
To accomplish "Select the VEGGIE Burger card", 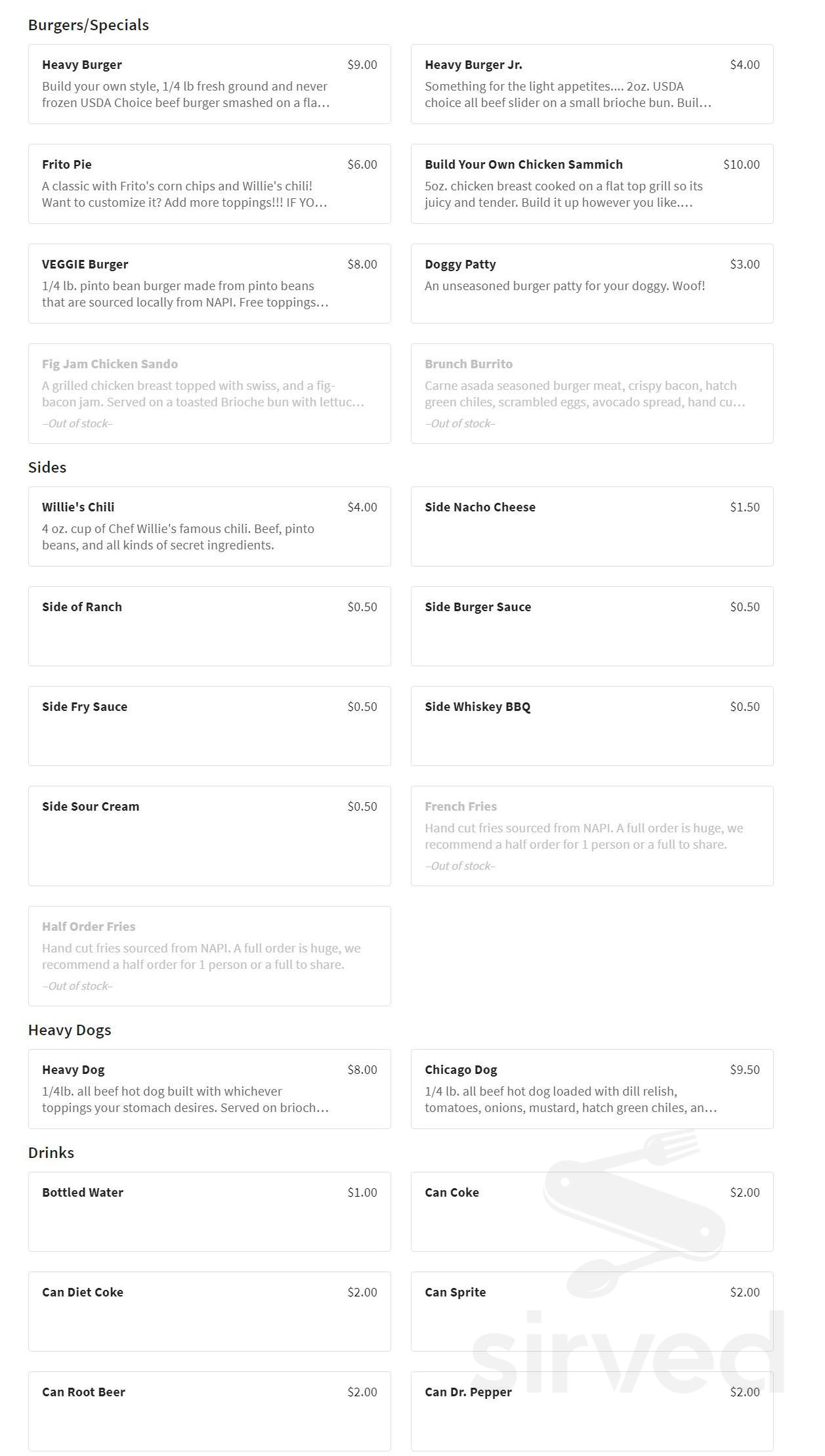I will point(209,284).
